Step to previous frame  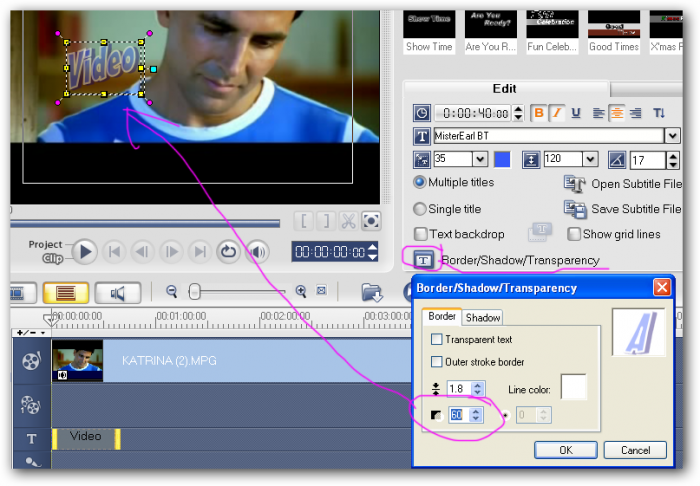point(142,252)
